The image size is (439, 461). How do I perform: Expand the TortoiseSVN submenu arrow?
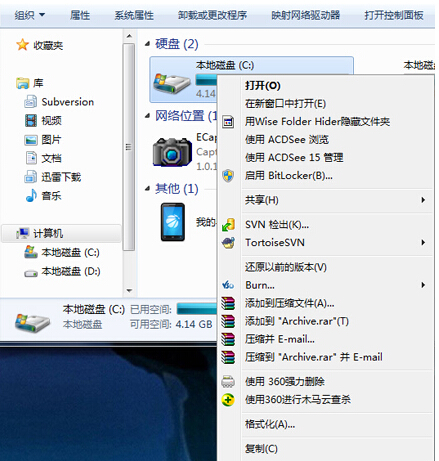click(x=423, y=242)
